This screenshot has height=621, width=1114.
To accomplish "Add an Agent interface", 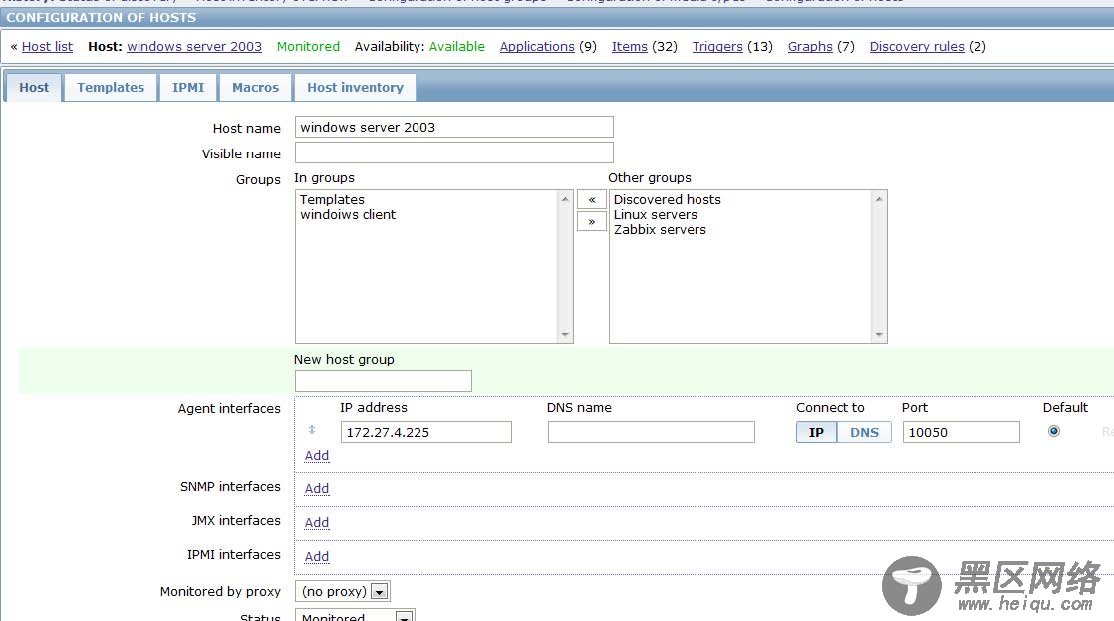I will (317, 455).
